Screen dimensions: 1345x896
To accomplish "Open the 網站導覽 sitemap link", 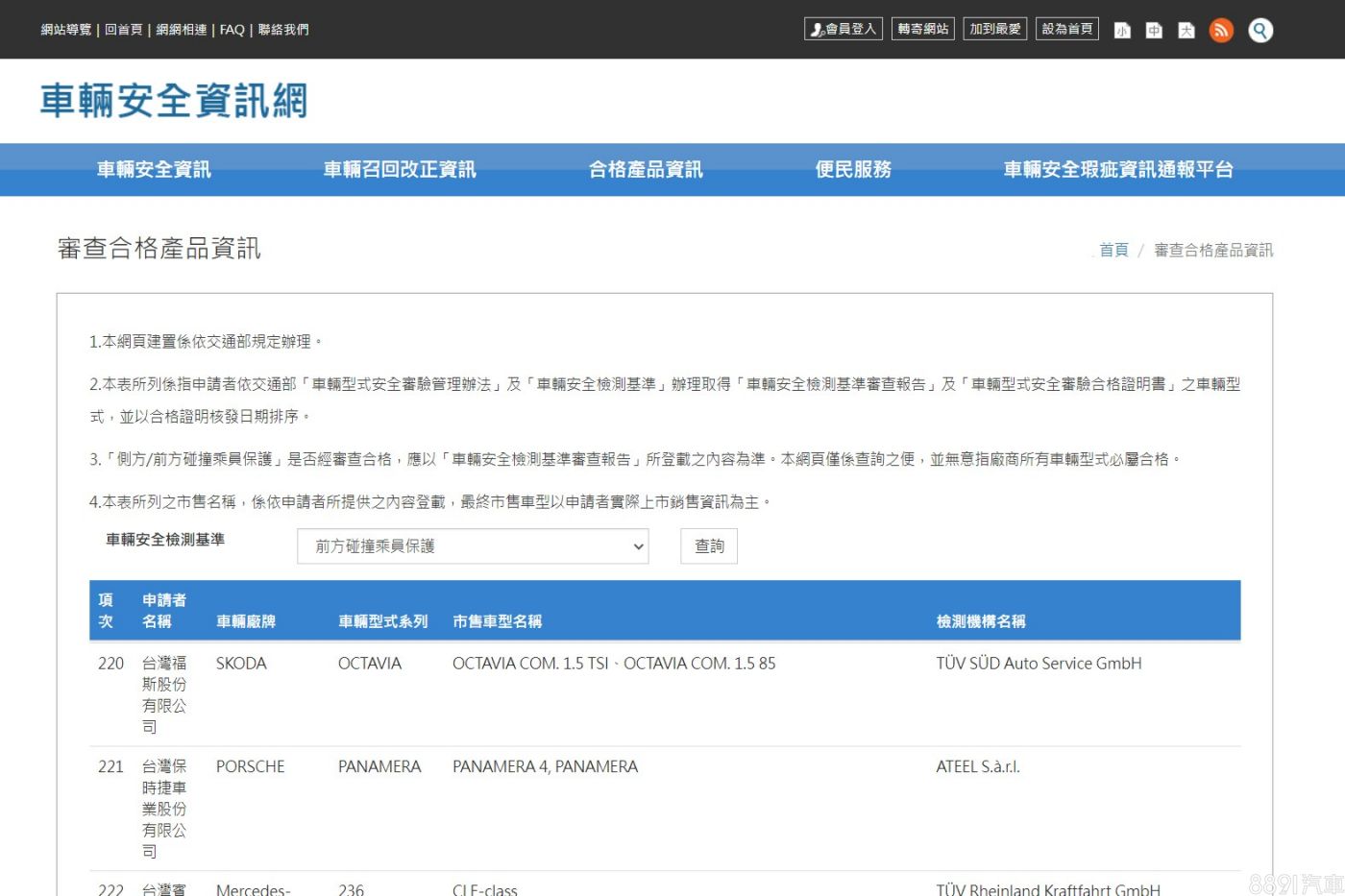I will click(65, 30).
